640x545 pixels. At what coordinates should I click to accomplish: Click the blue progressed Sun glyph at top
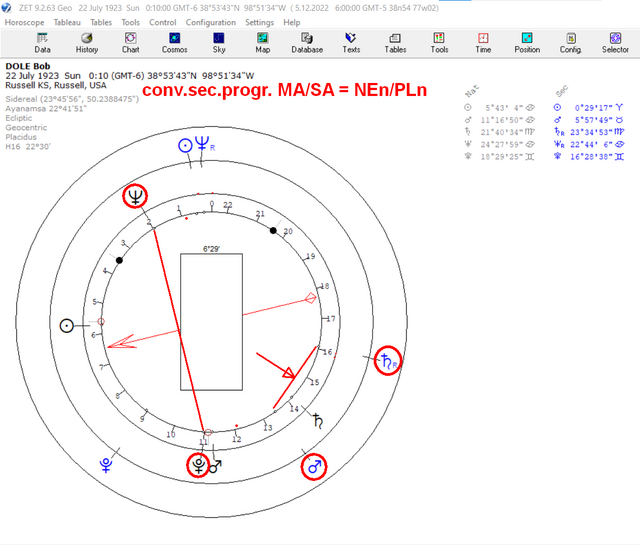pos(185,146)
